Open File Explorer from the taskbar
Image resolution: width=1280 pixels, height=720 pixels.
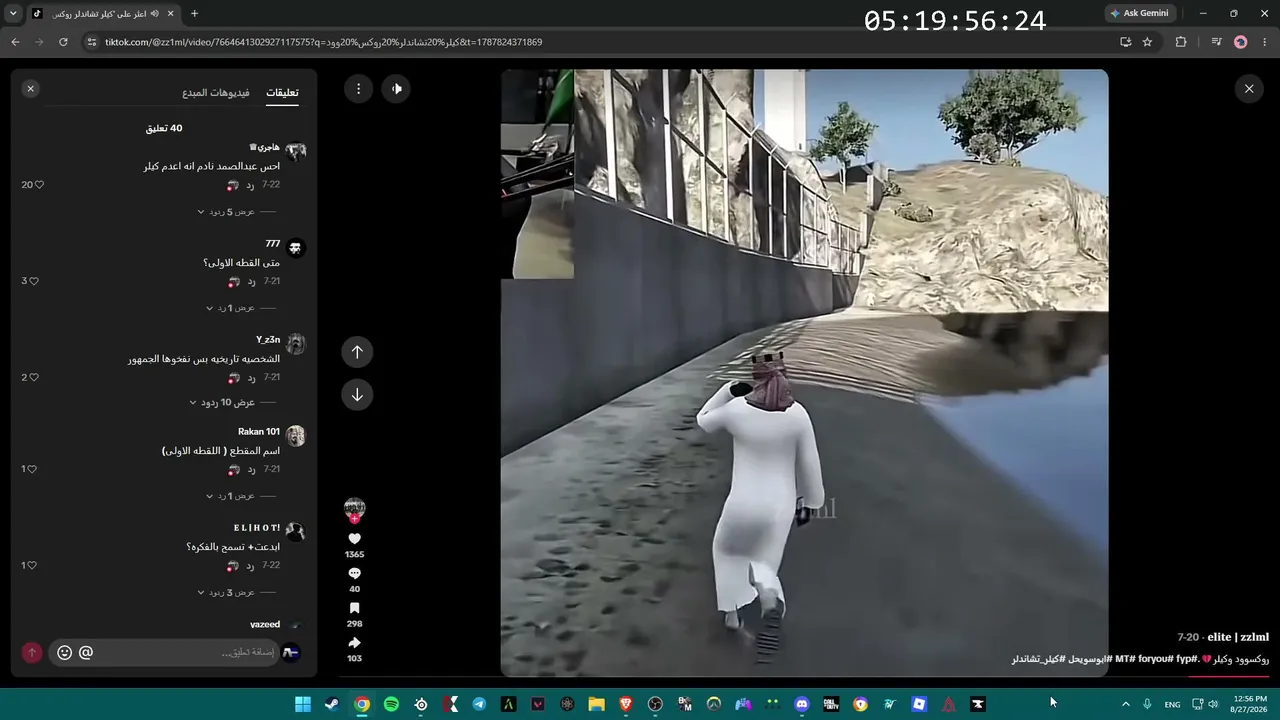[597, 704]
